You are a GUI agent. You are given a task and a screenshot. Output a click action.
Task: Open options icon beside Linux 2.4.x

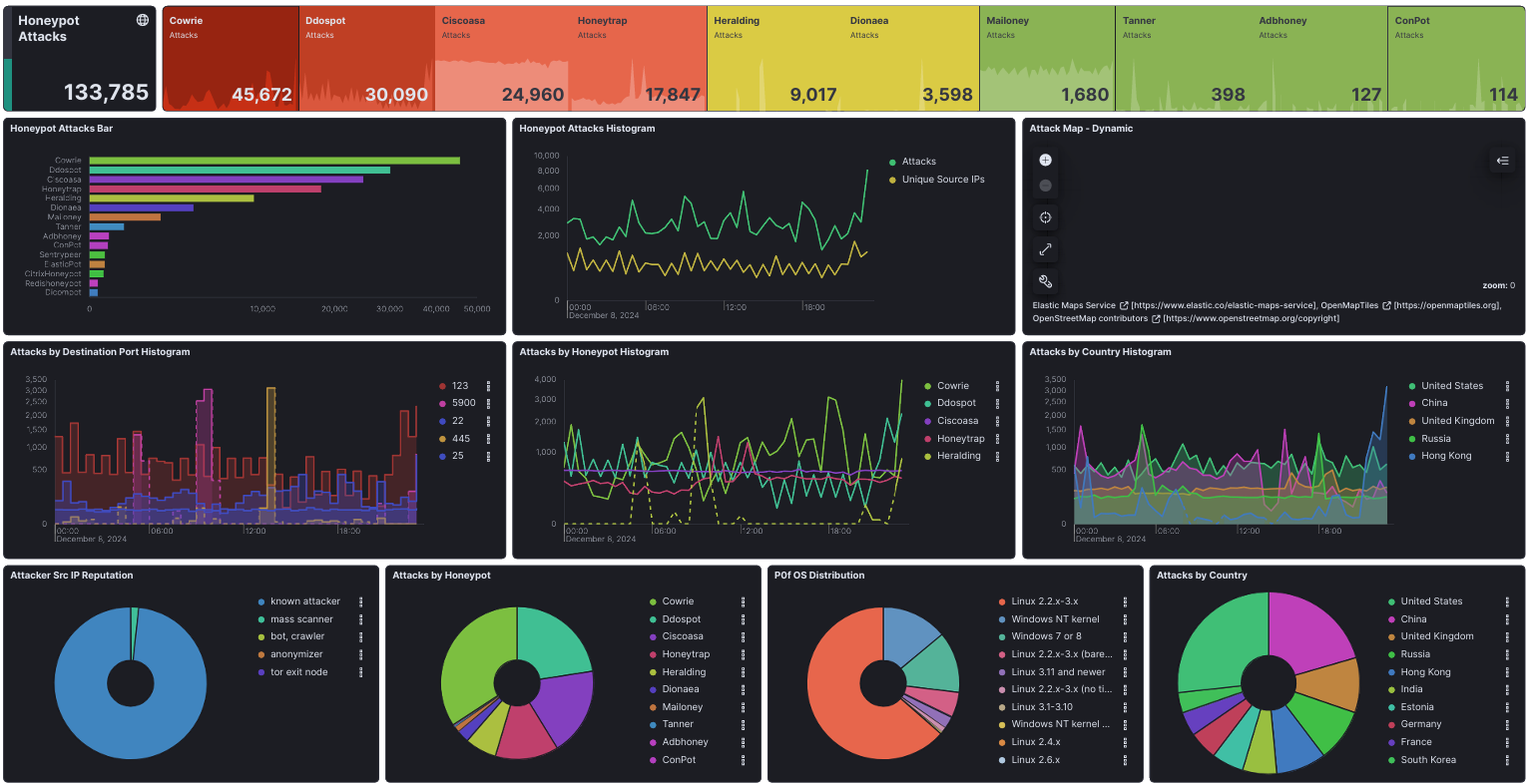[1125, 742]
